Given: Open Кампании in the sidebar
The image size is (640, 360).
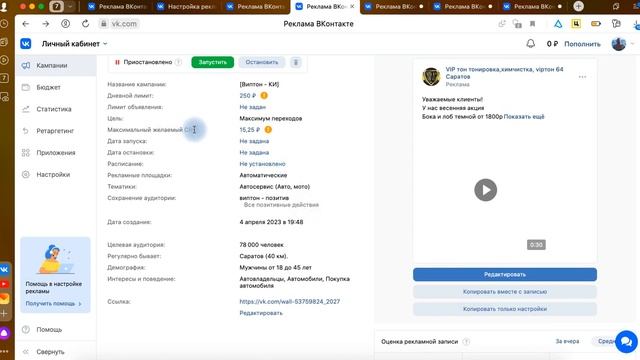Looking at the screenshot, I should [x=56, y=65].
